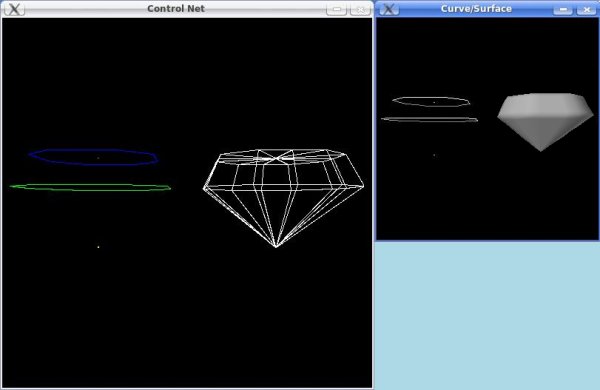Viewport: 600px width, 390px height.
Task: Pick the center point inside the blue curve
Action: point(98,158)
